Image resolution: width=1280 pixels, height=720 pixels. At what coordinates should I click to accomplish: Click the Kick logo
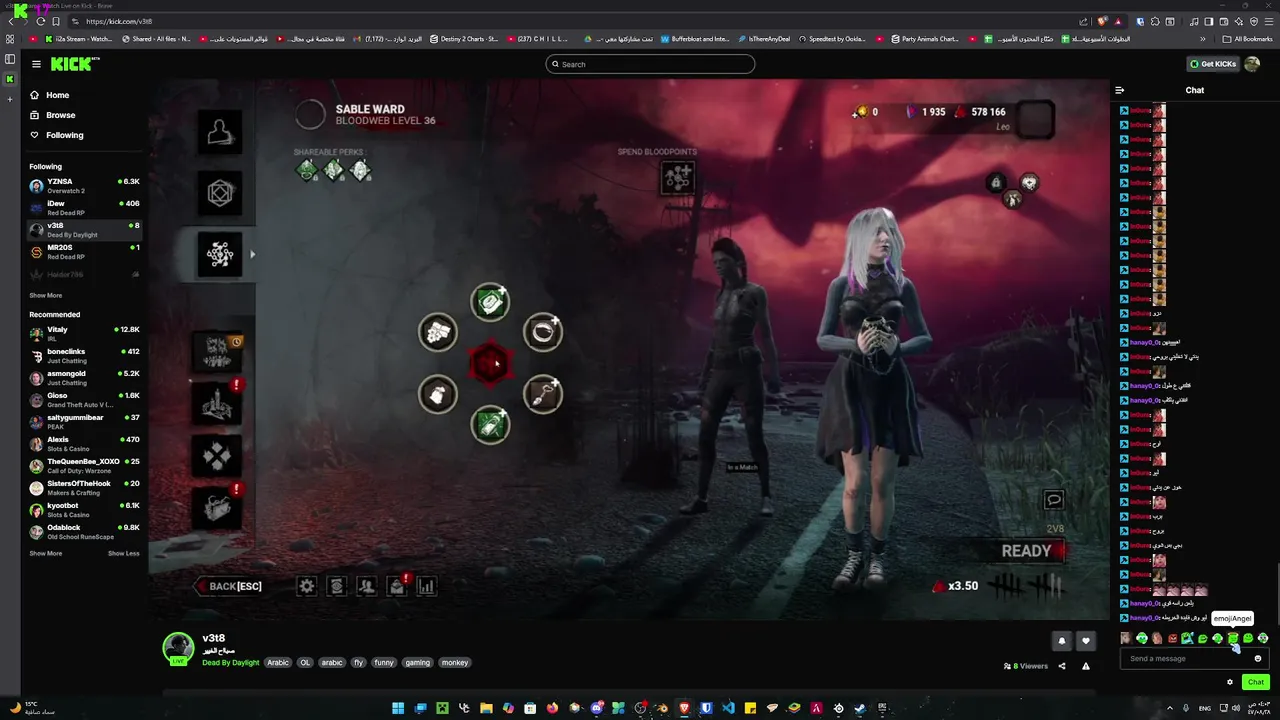tap(75, 64)
